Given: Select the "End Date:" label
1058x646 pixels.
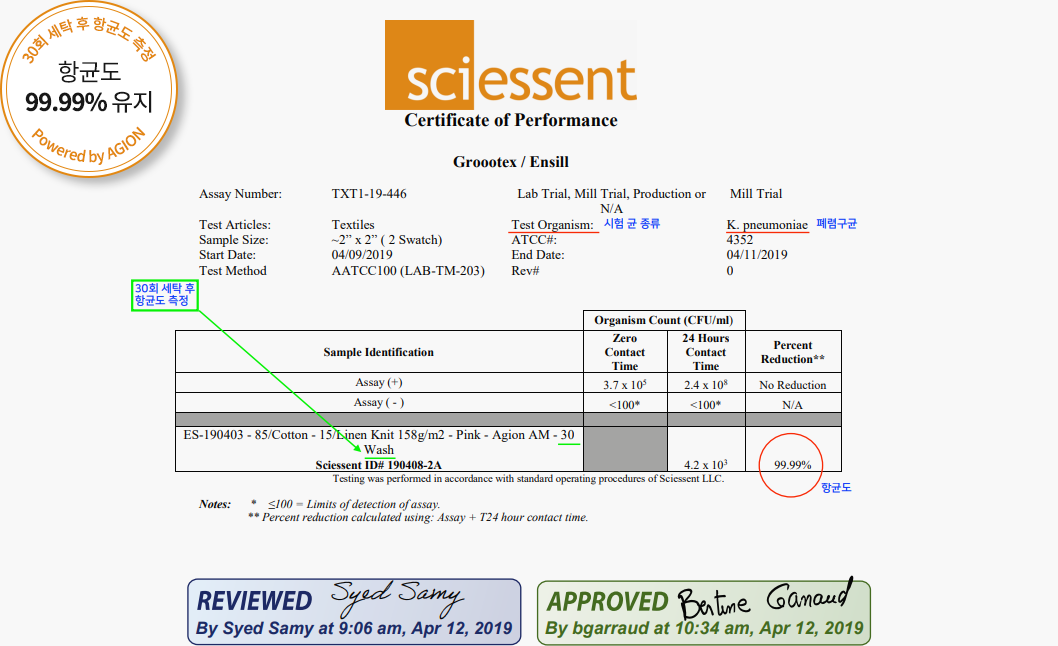Looking at the screenshot, I should click(538, 255).
